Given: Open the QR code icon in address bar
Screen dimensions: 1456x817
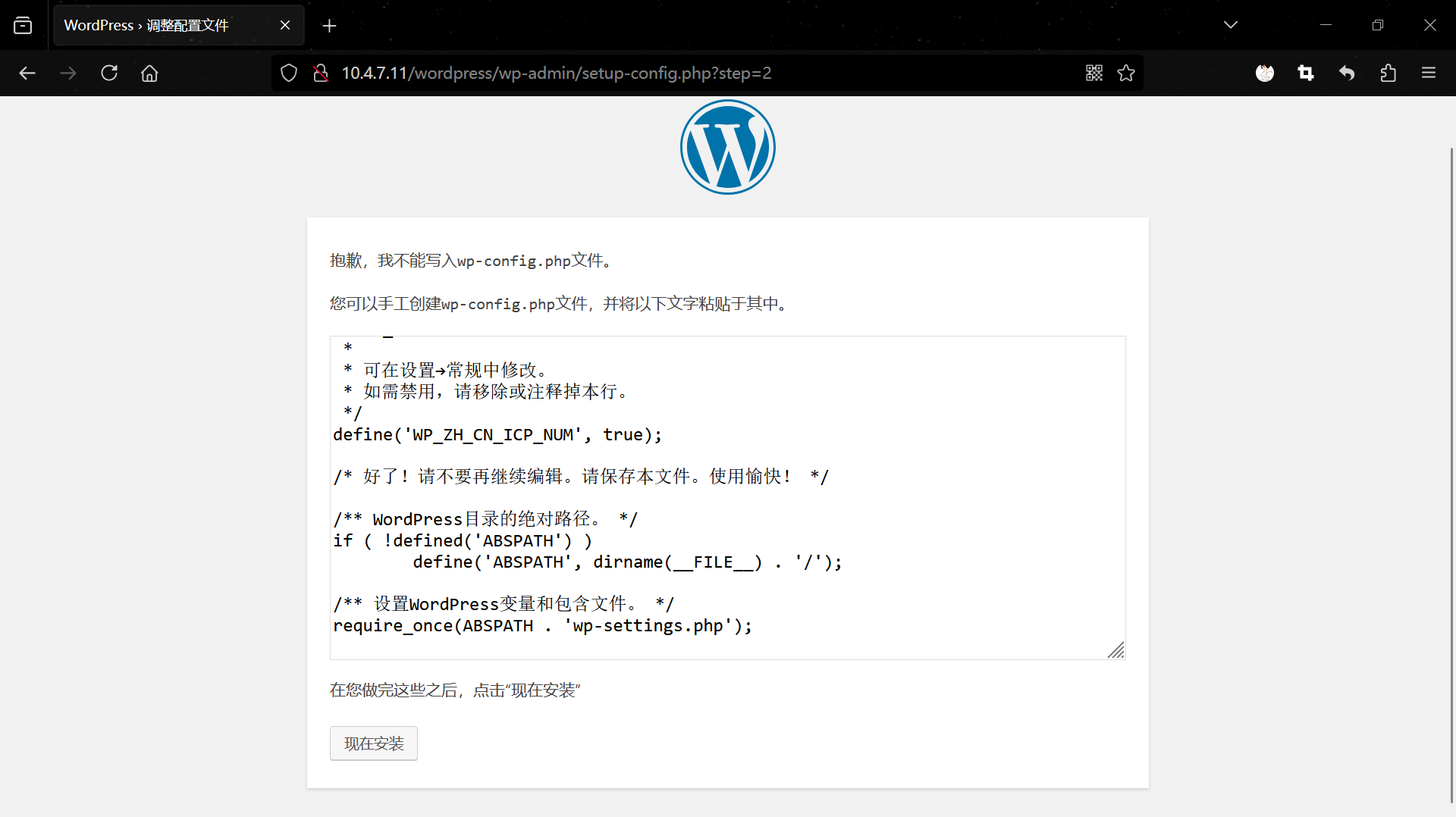Looking at the screenshot, I should tap(1094, 73).
